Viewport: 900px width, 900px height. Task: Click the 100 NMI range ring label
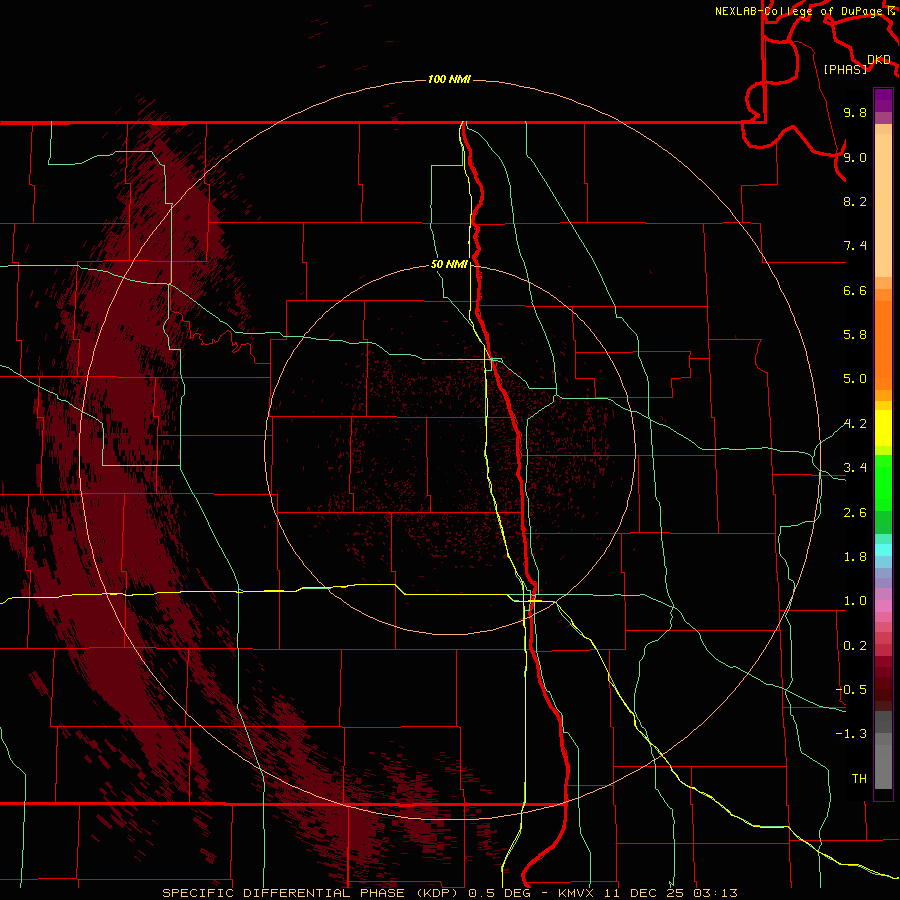449,79
